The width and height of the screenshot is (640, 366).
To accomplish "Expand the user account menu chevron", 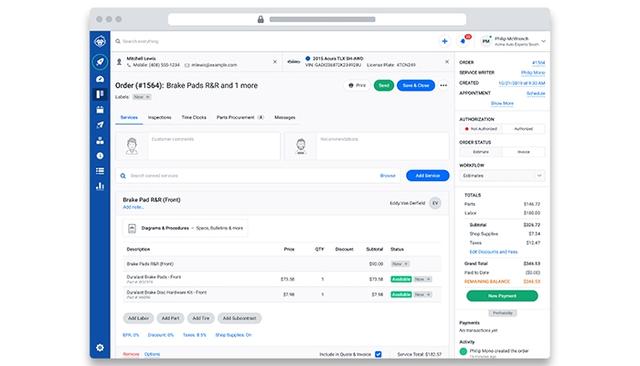I will [543, 41].
